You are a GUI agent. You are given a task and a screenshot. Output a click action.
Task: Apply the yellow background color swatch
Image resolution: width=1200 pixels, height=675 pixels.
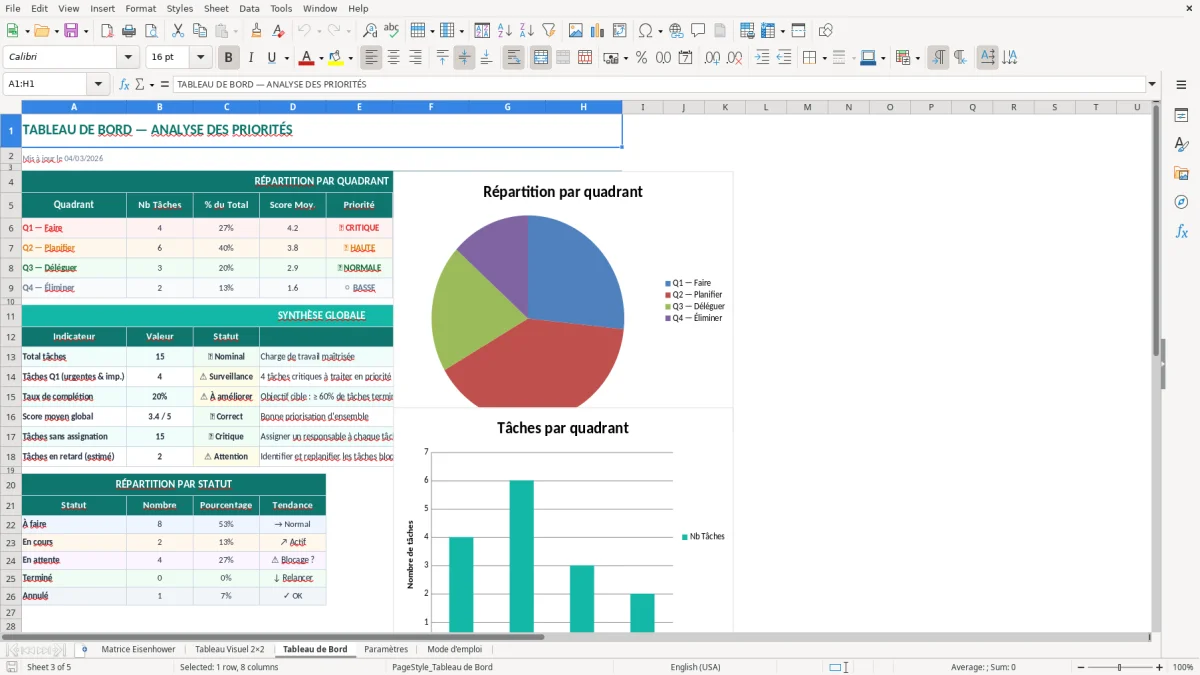click(x=336, y=58)
